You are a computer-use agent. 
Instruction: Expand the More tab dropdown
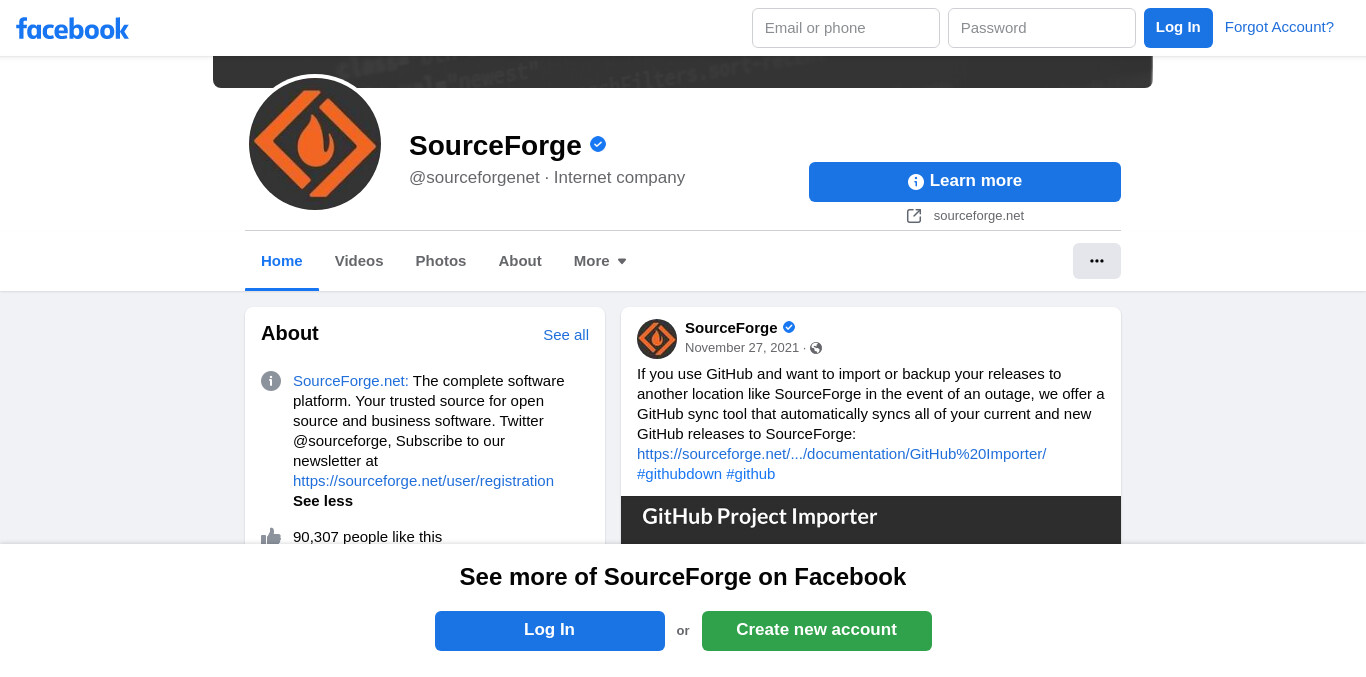(600, 261)
